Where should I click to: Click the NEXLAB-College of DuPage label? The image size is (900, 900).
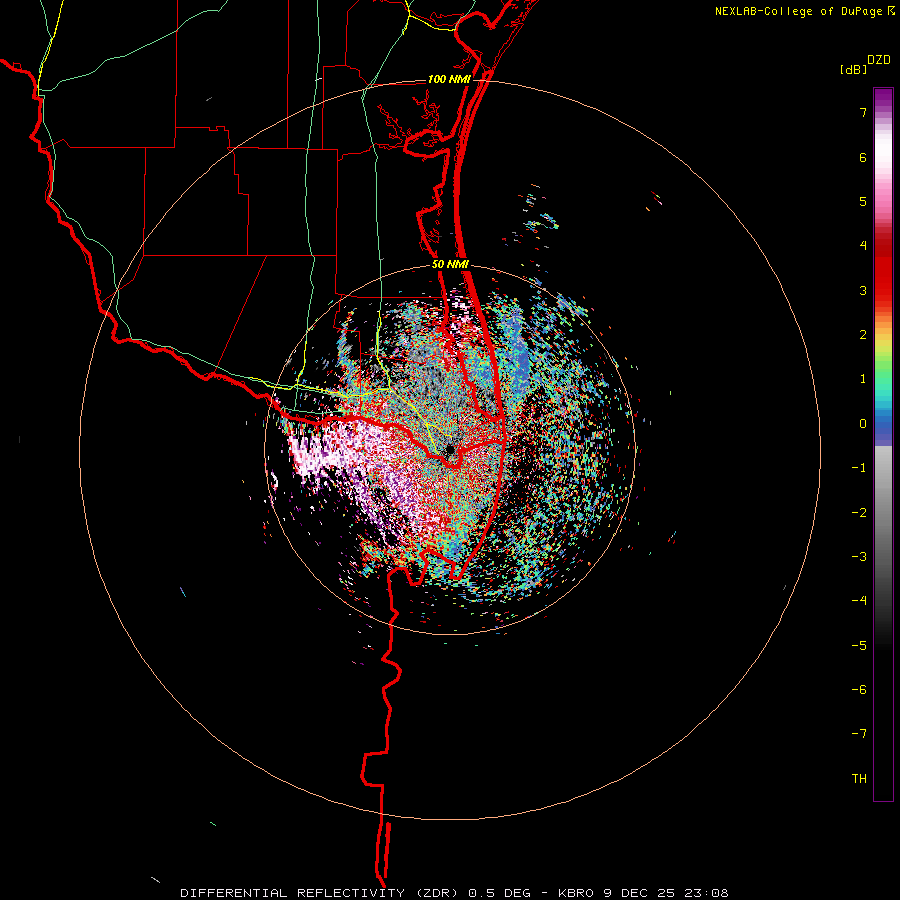(798, 11)
